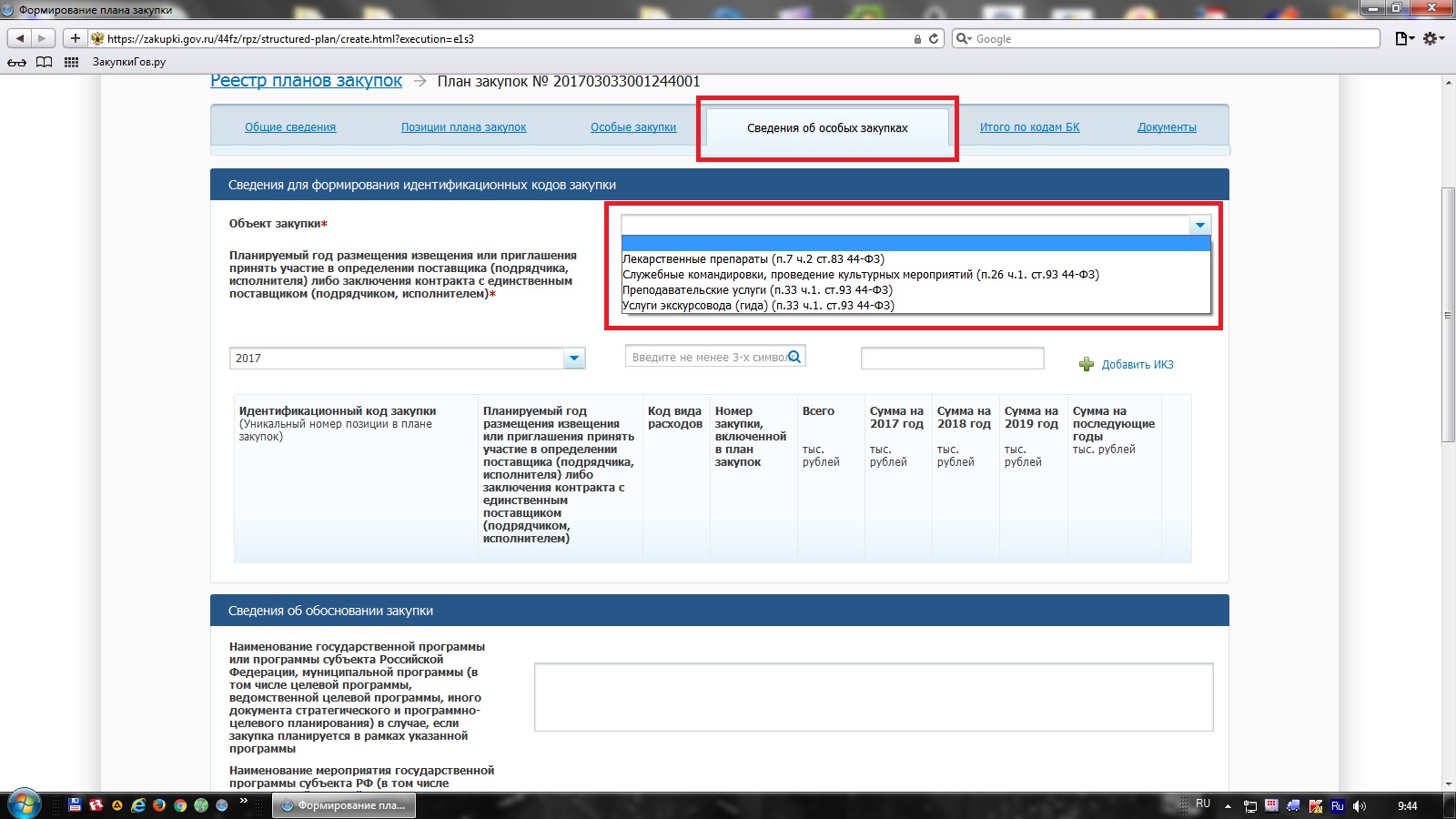Reload the page with the refresh icon
Viewport: 1456px width, 819px height.
(934, 39)
